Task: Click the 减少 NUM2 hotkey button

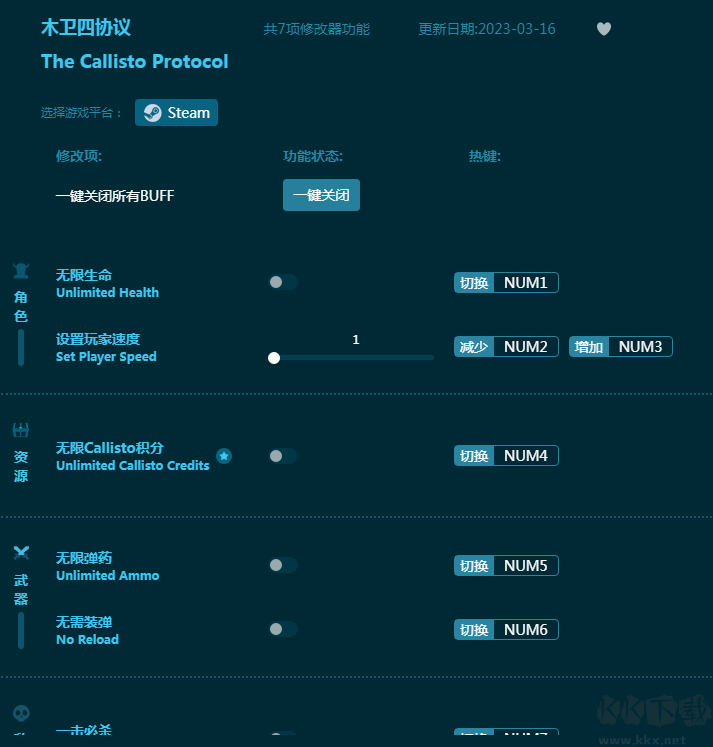Action: coord(506,347)
